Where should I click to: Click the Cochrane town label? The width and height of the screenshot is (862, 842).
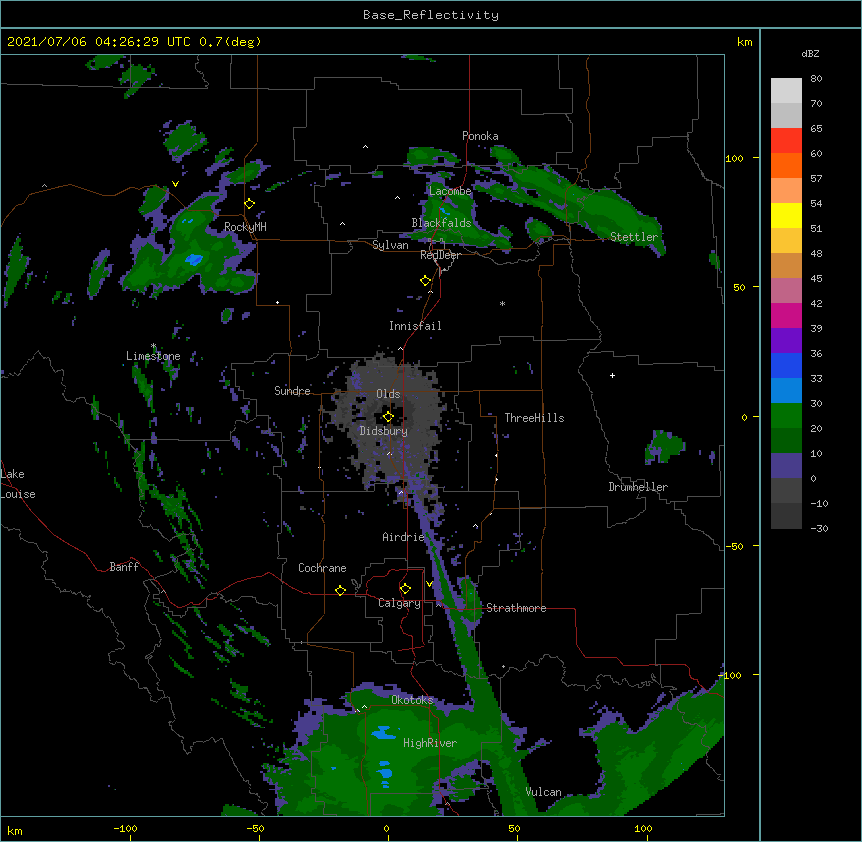tap(322, 568)
